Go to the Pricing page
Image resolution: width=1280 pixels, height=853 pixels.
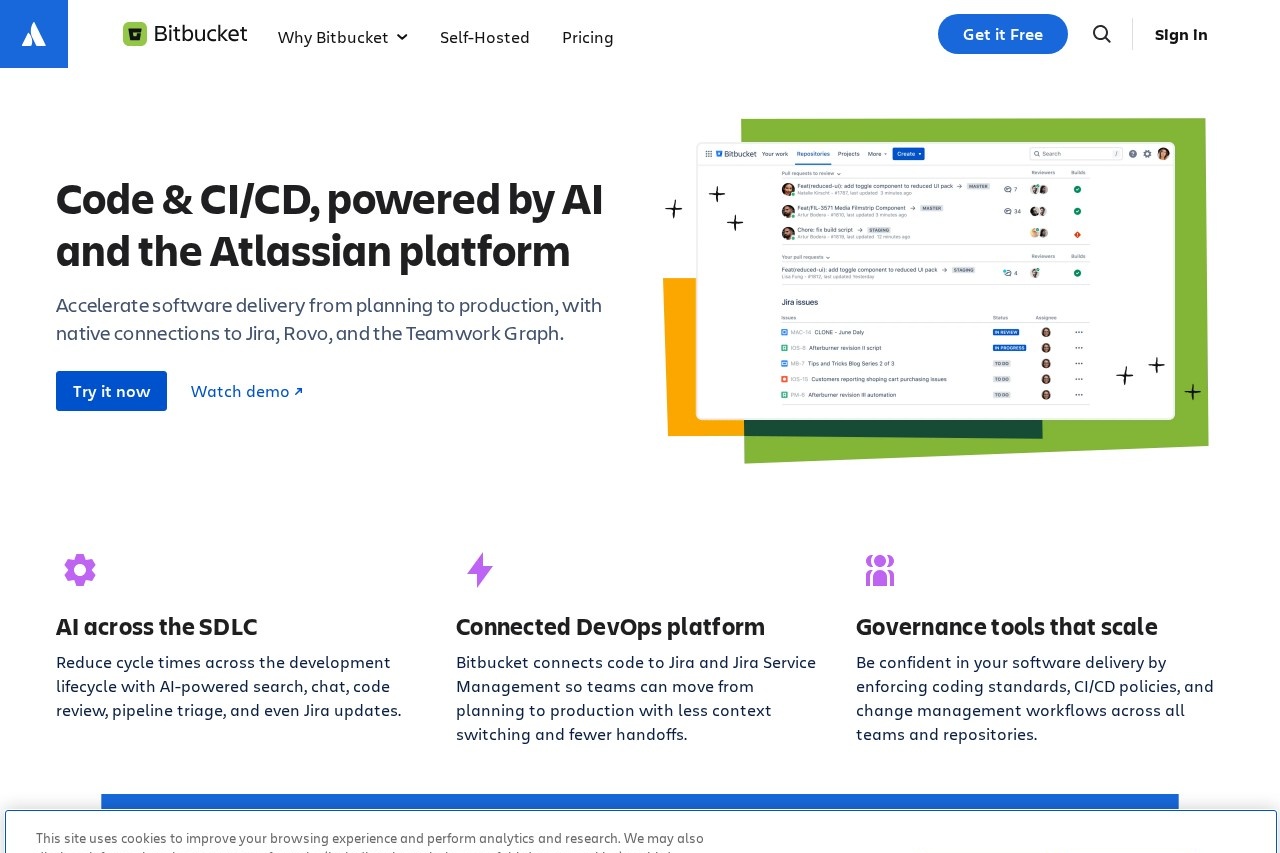click(588, 37)
